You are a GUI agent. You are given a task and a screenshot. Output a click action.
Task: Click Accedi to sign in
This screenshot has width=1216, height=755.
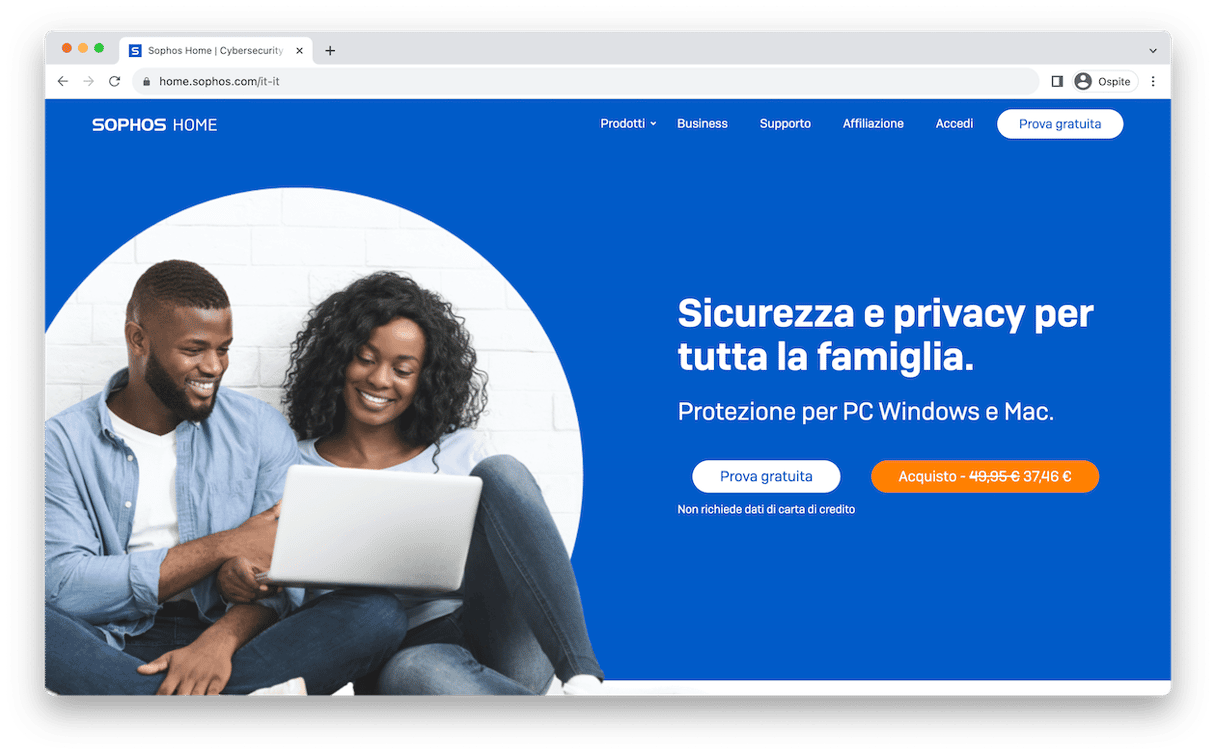pyautogui.click(x=954, y=124)
